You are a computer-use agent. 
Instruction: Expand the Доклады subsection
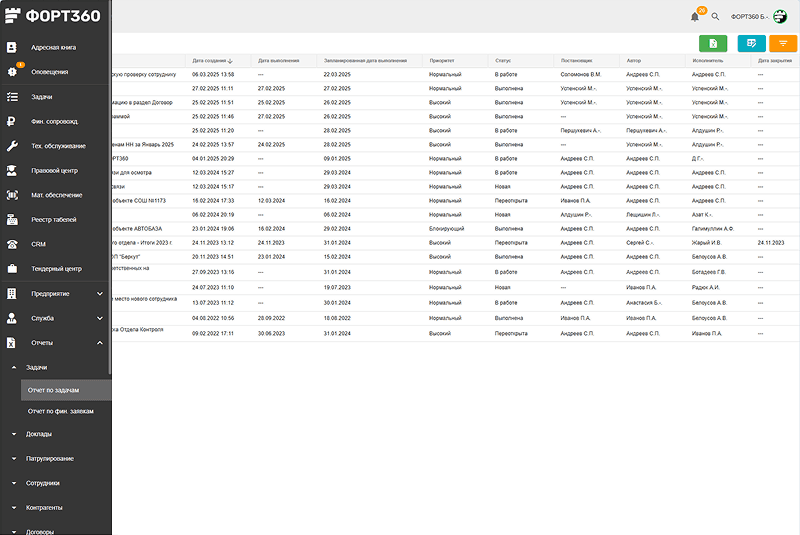(40, 434)
